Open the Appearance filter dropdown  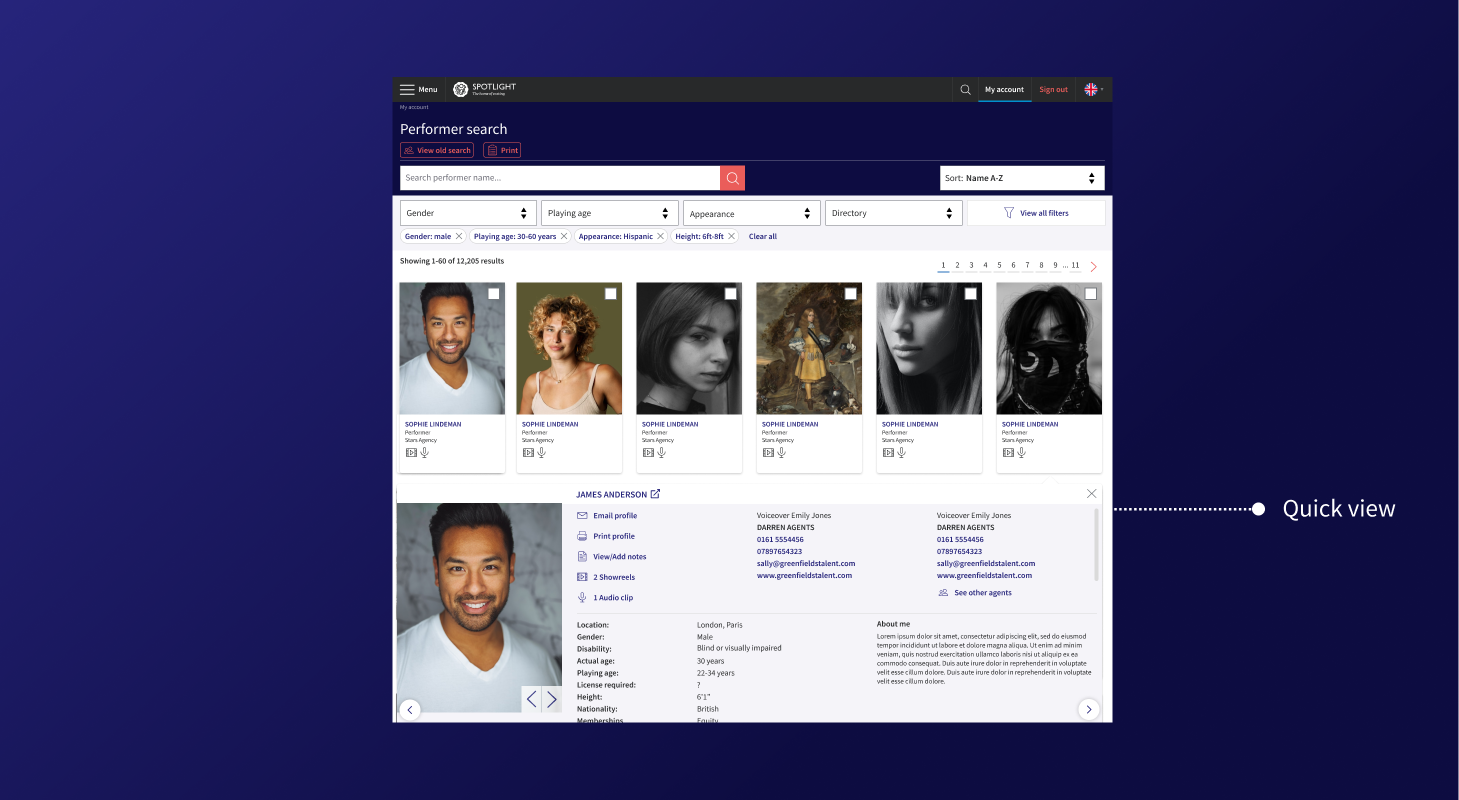[752, 213]
